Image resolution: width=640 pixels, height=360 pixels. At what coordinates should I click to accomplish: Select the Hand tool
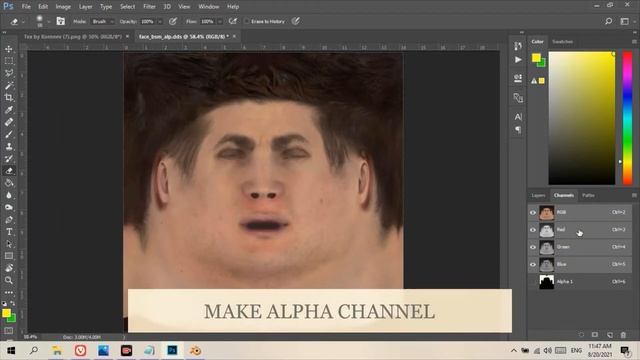(x=9, y=268)
